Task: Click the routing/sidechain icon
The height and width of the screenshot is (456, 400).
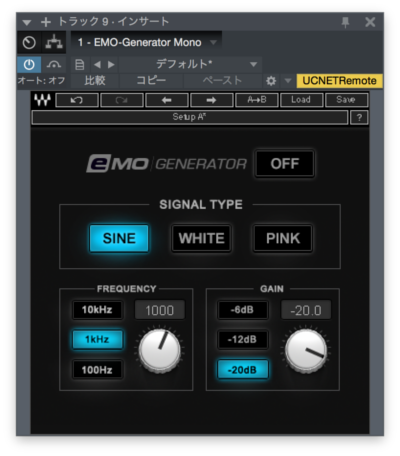Action: (54, 42)
